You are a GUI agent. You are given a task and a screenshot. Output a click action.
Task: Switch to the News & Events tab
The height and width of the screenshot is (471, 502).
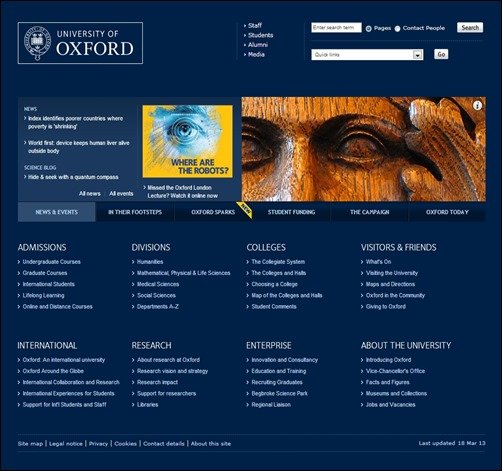(57, 212)
